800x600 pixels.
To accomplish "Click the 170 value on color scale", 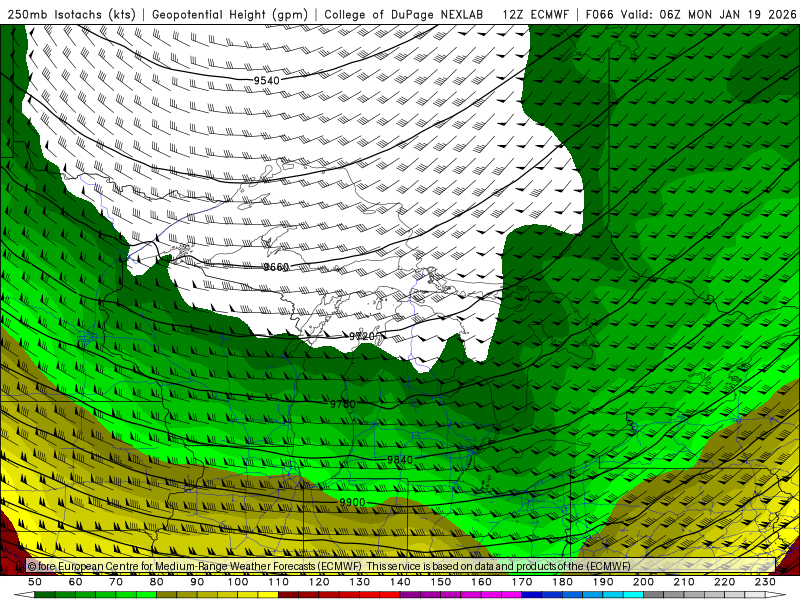I will click(522, 582).
